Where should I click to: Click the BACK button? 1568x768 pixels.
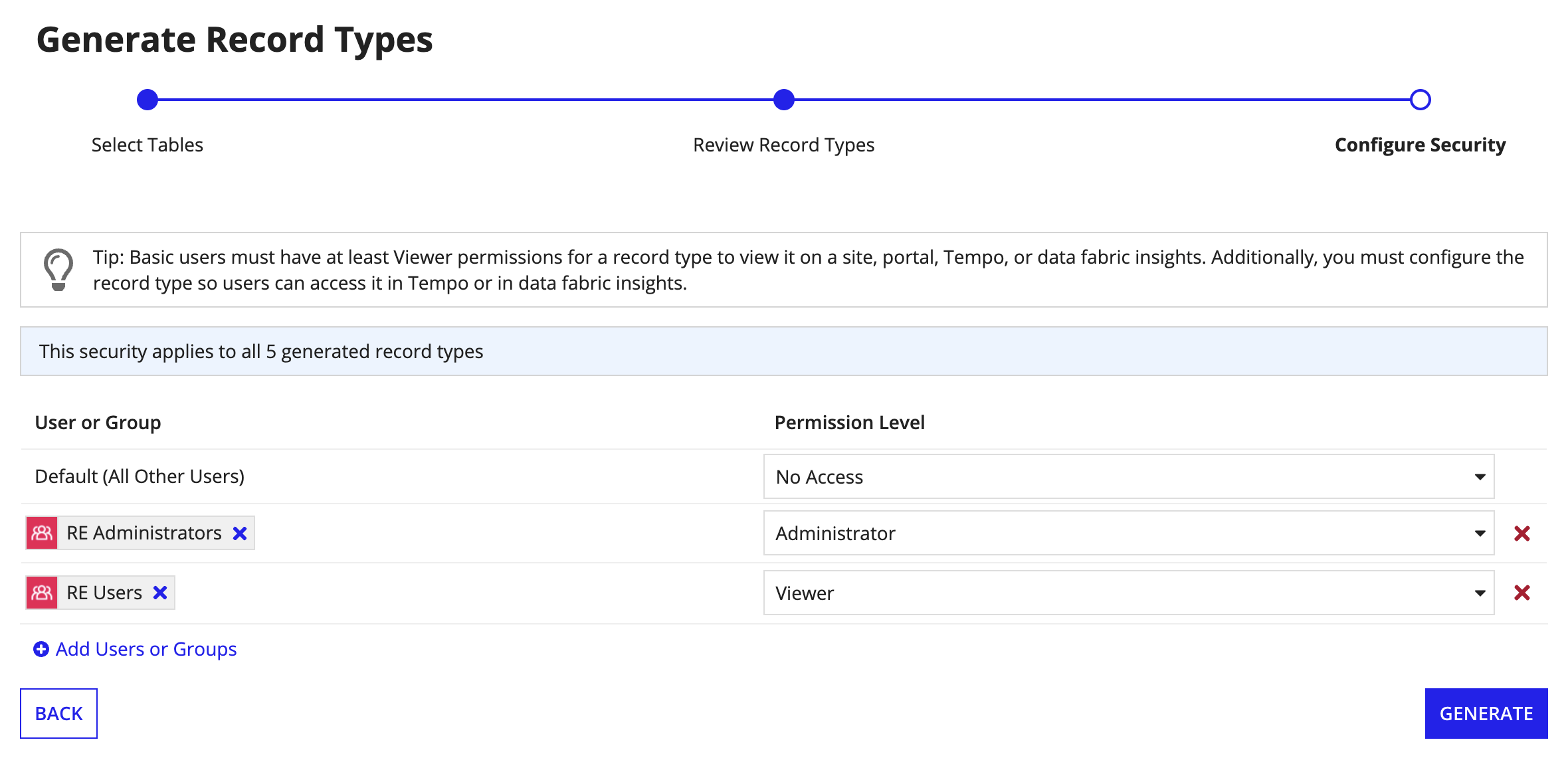coord(58,714)
